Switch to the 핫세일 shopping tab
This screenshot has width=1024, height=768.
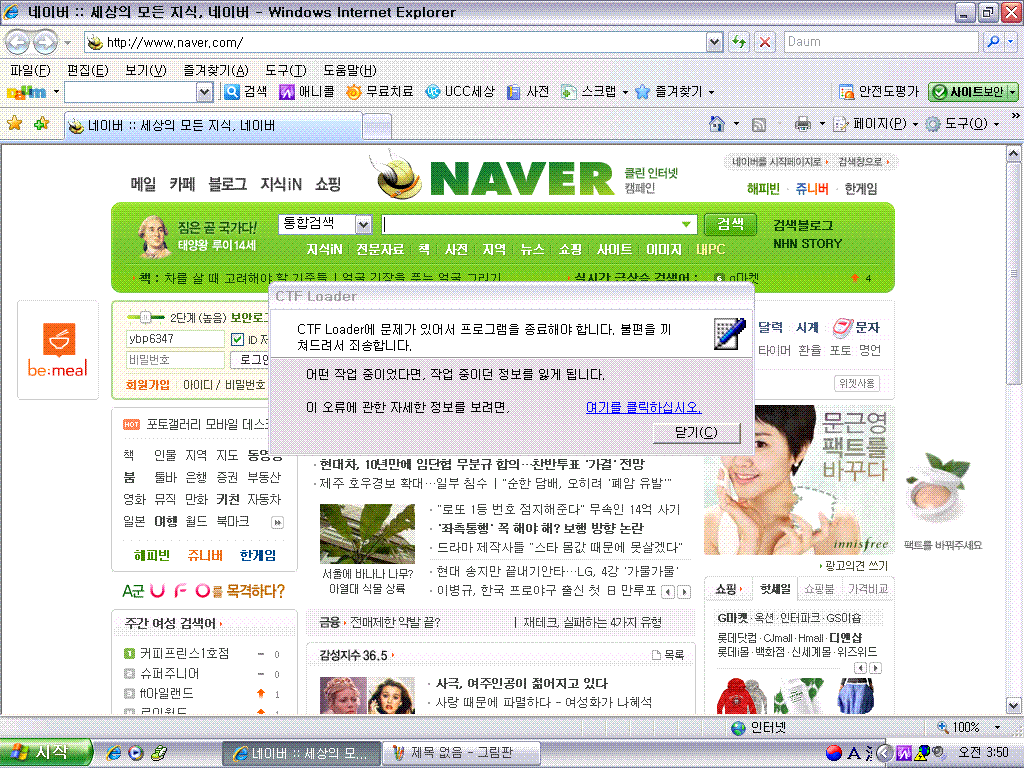click(775, 589)
